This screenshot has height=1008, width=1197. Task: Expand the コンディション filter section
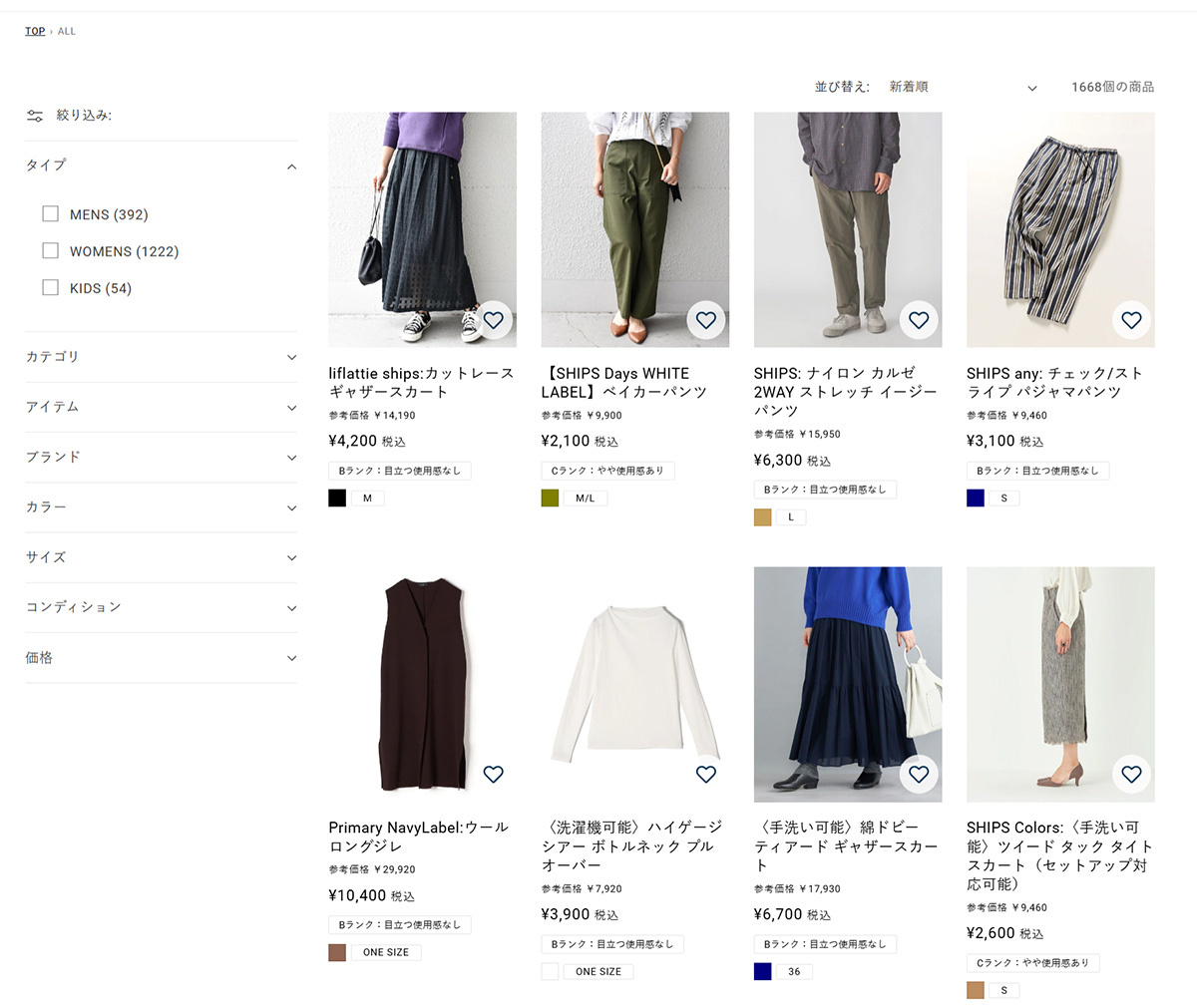point(162,607)
